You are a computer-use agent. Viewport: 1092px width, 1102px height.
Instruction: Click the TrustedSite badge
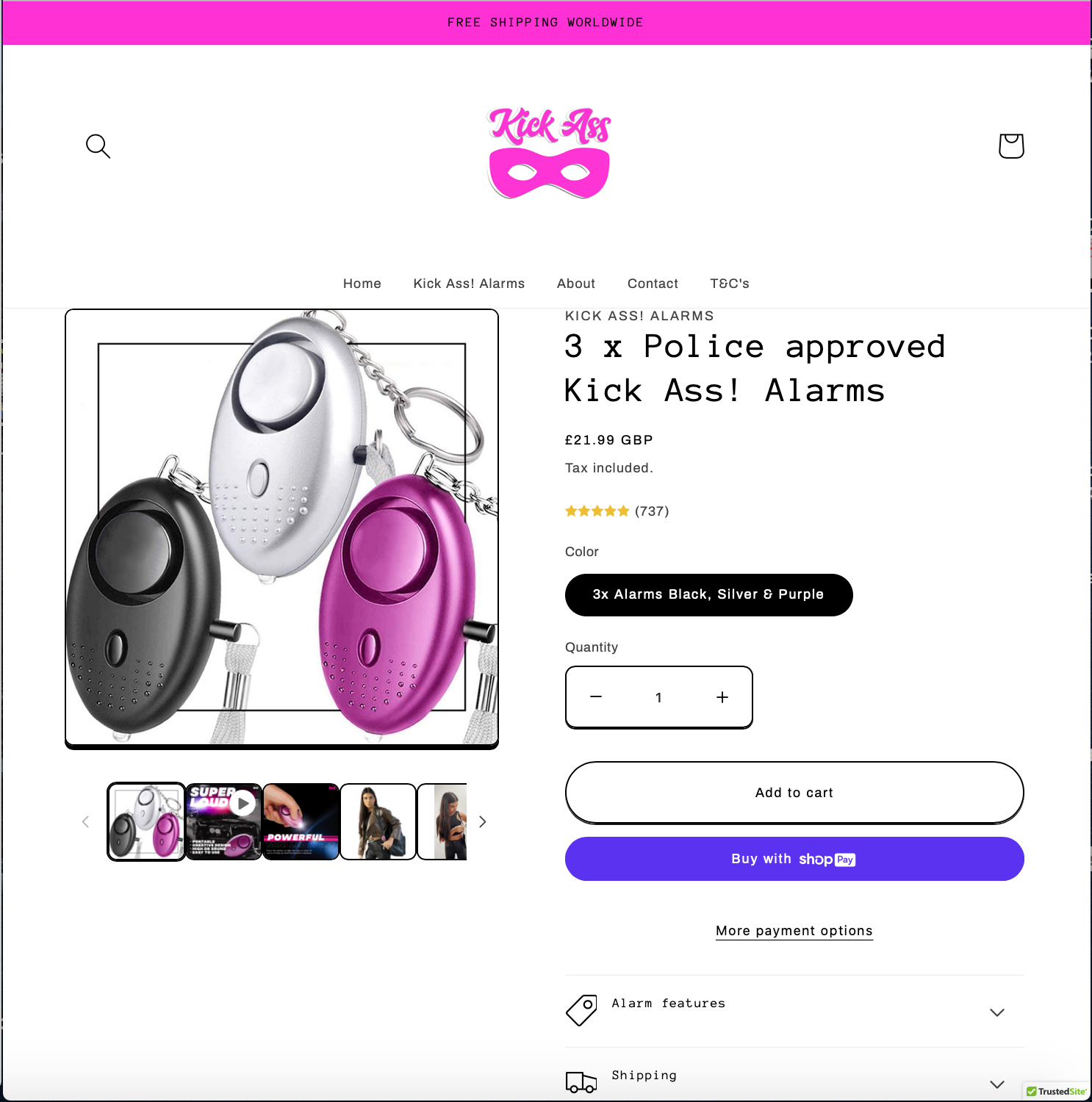pyautogui.click(x=1057, y=1091)
